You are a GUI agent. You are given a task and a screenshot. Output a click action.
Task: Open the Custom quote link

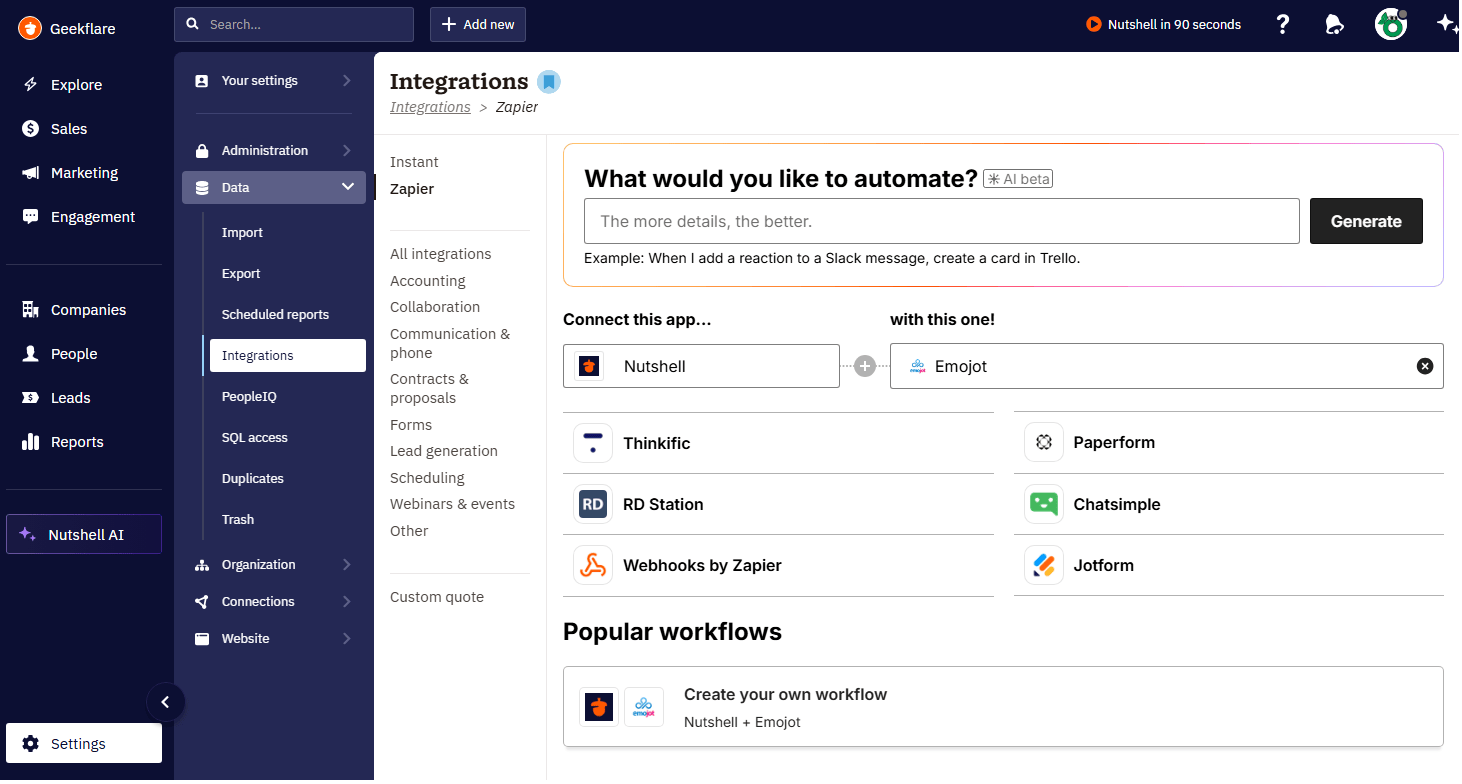(x=437, y=597)
